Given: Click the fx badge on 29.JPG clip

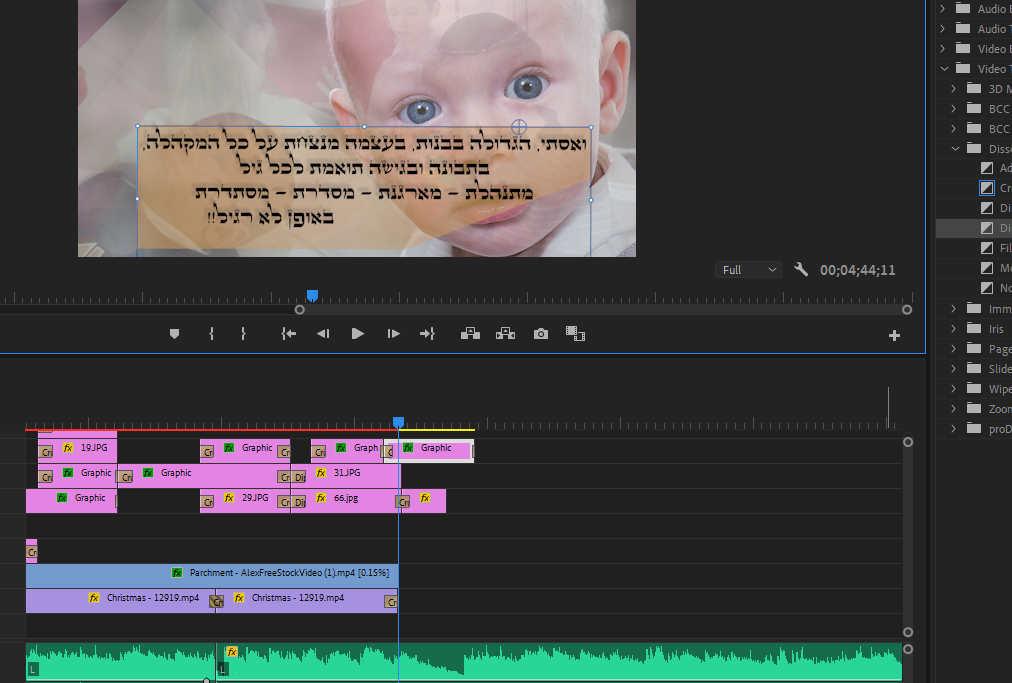Looking at the screenshot, I should coord(229,498).
